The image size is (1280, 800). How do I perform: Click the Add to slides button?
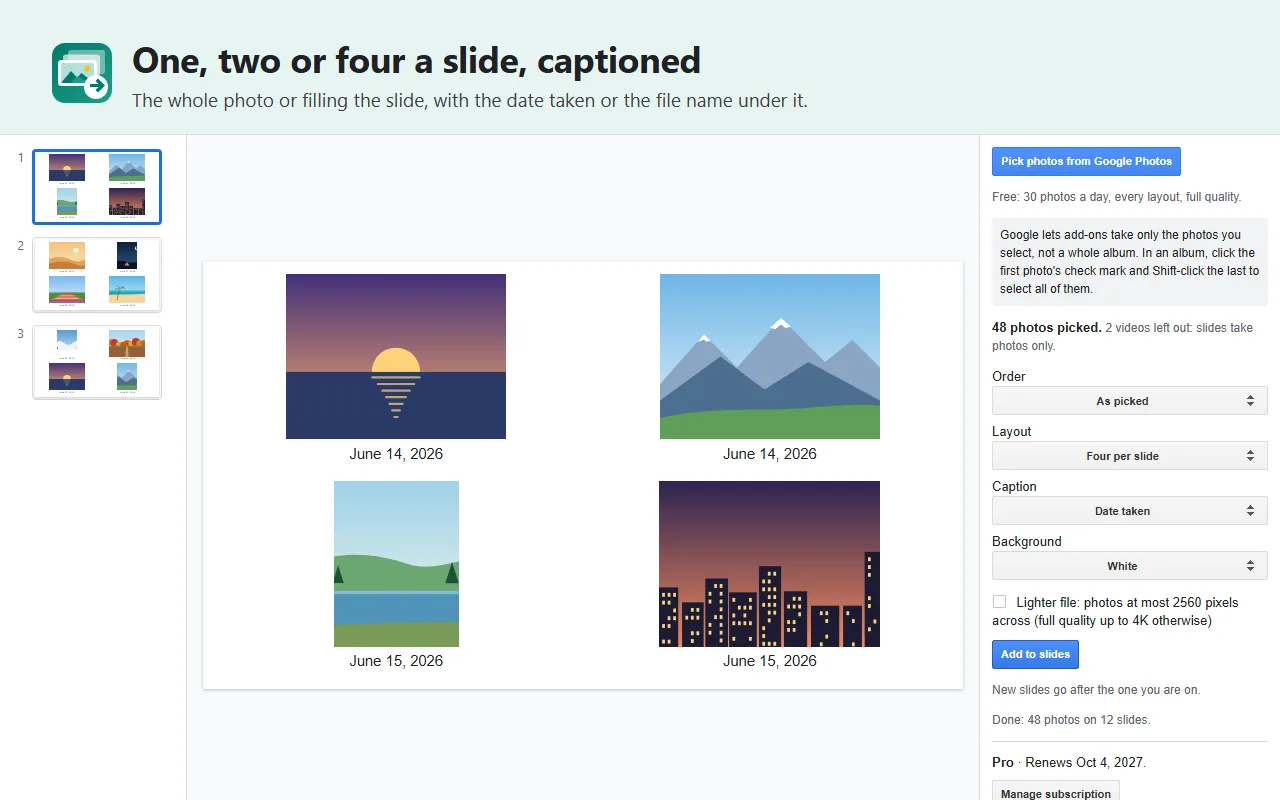[x=1035, y=654]
